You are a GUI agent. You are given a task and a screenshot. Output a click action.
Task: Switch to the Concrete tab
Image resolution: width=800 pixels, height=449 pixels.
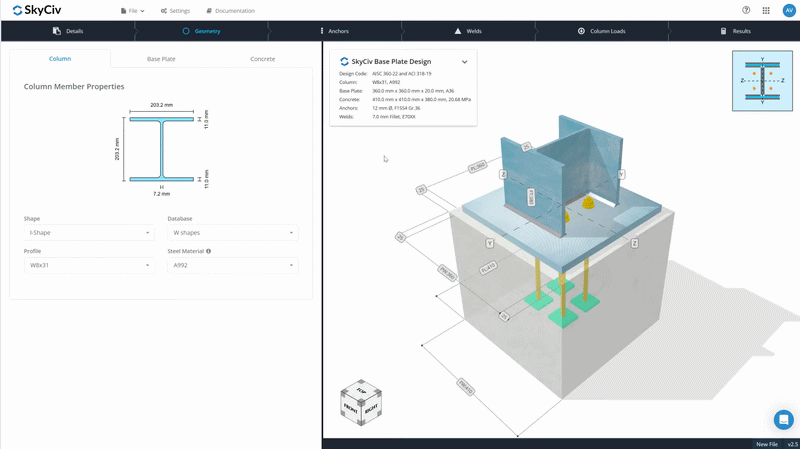click(x=262, y=59)
